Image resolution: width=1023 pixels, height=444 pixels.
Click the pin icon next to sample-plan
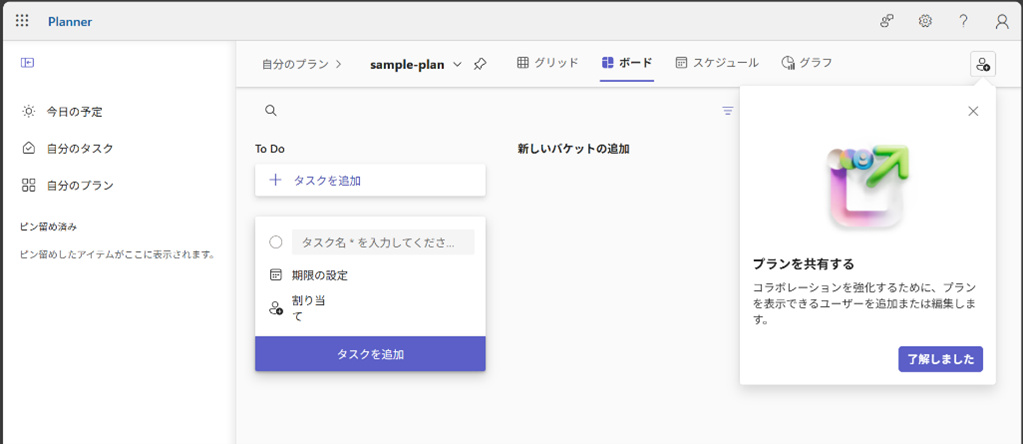click(480, 64)
